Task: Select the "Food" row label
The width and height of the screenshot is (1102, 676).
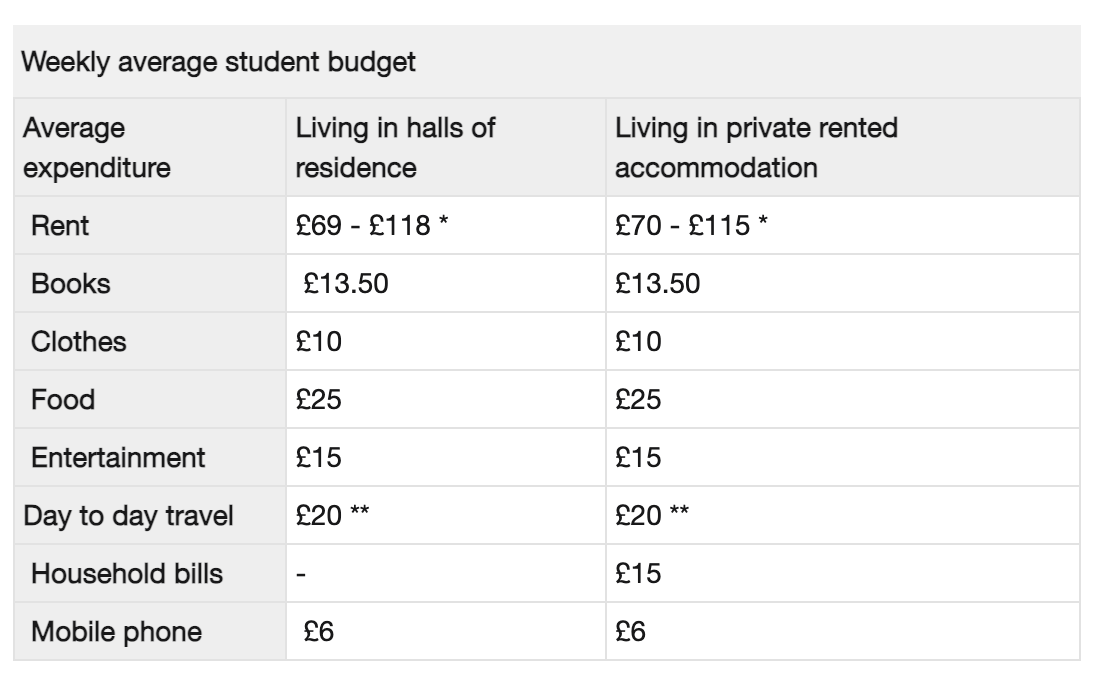Action: (63, 400)
